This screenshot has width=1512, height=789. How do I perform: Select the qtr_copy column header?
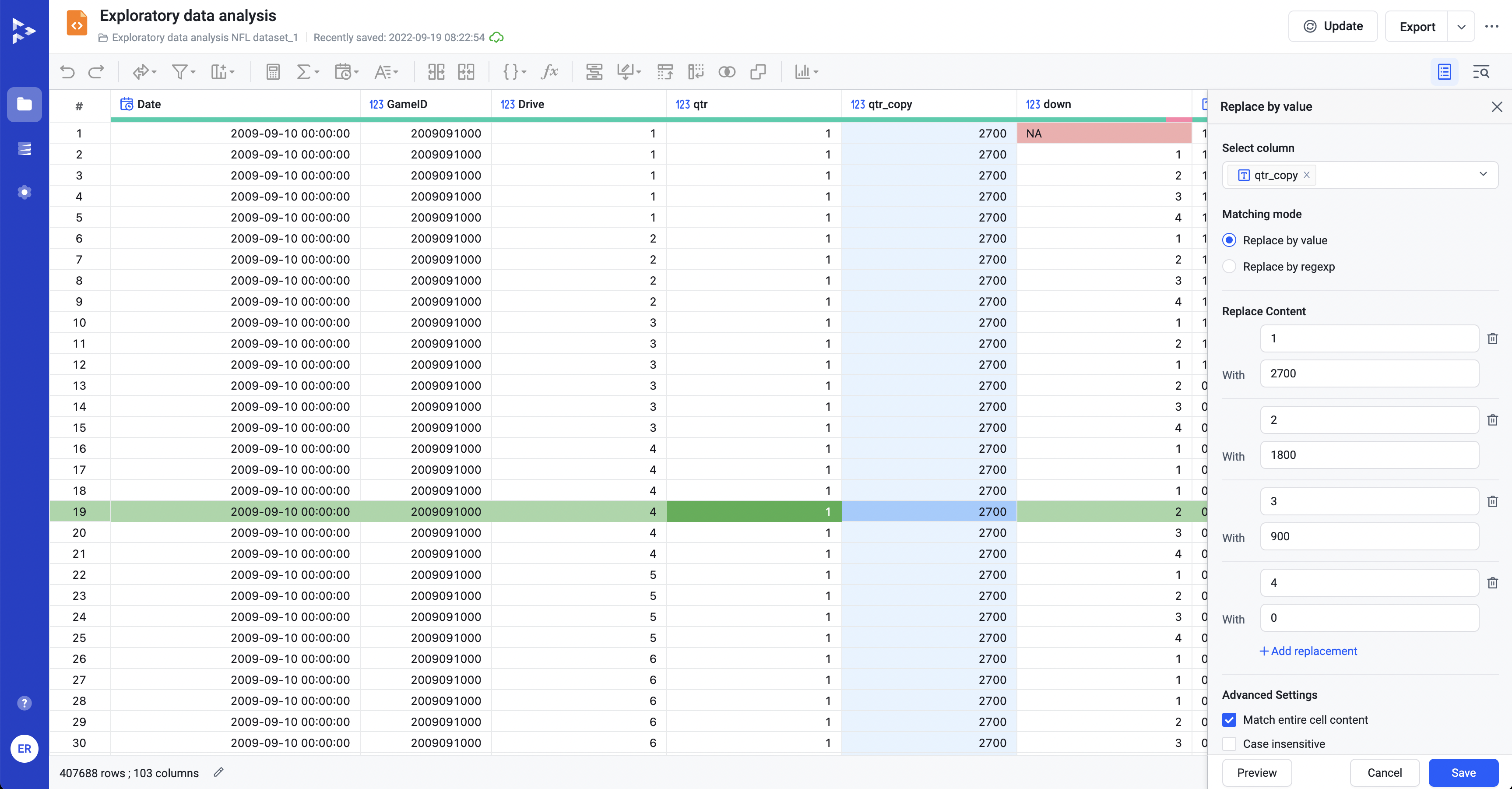(x=929, y=105)
